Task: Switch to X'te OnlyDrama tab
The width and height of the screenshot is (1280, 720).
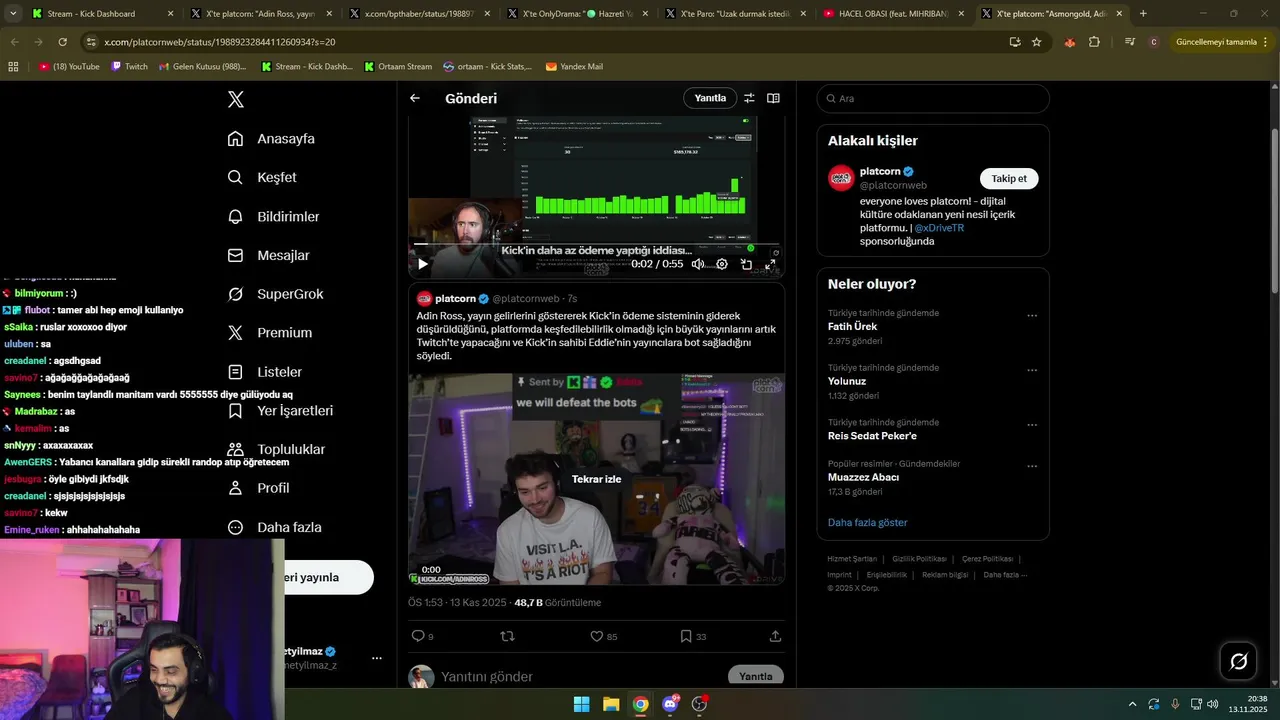Action: click(577, 14)
